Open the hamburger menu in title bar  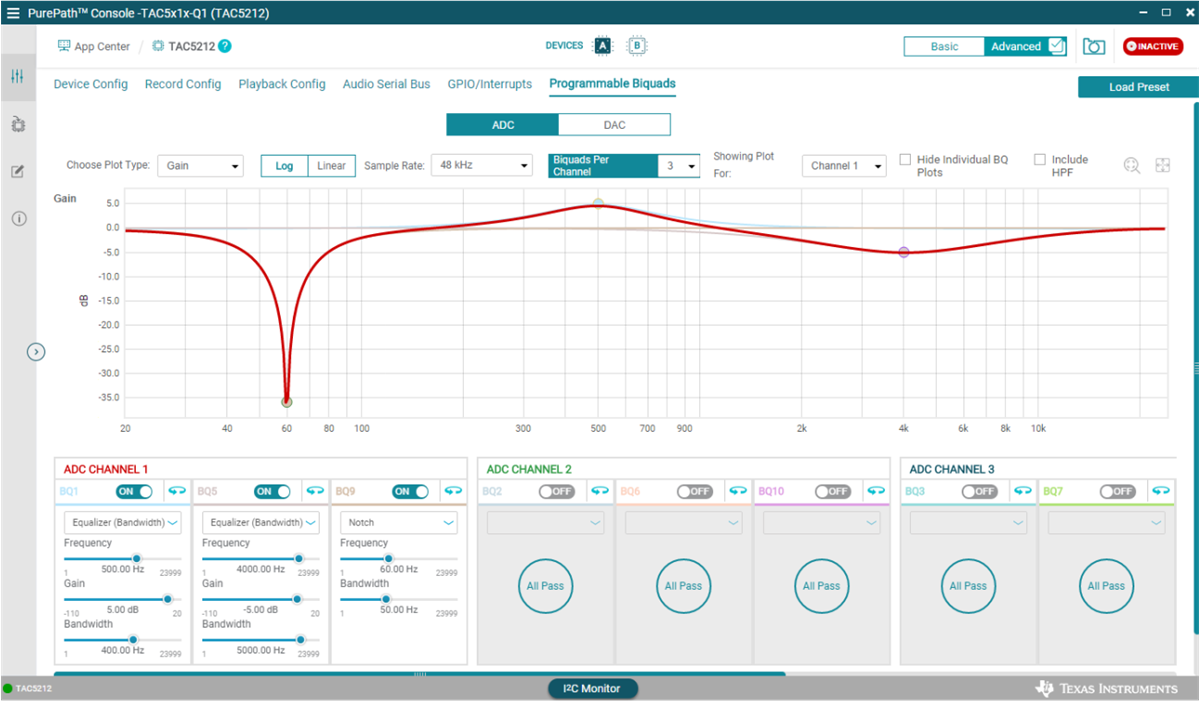pyautogui.click(x=13, y=13)
